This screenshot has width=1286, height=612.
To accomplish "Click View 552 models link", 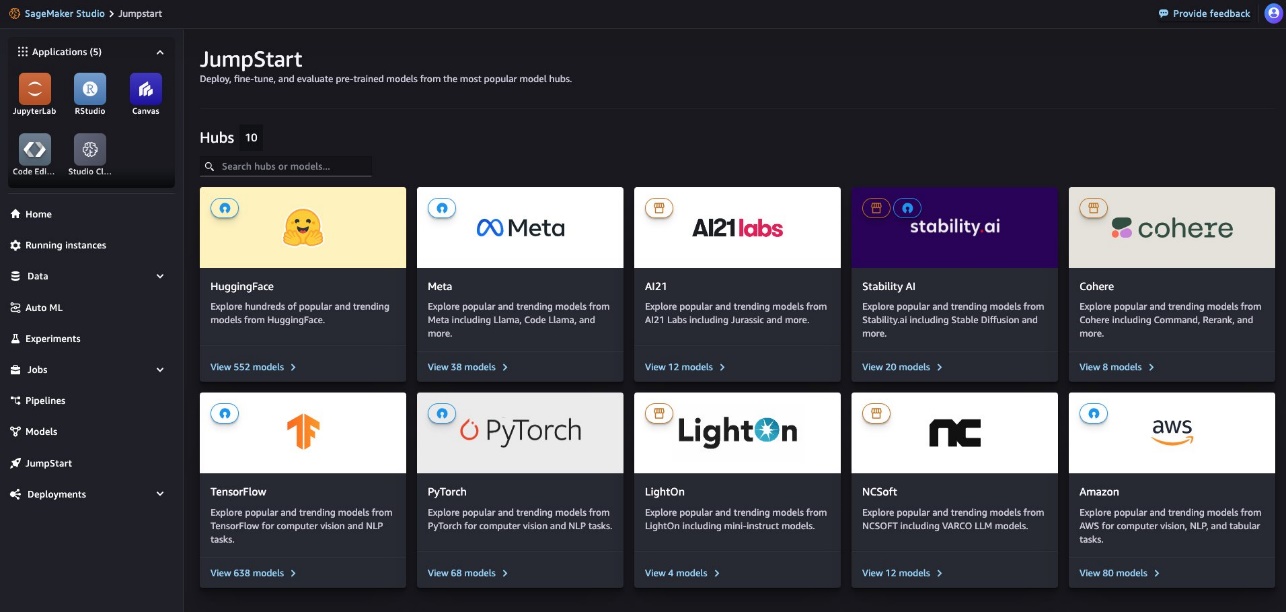I will [x=253, y=367].
